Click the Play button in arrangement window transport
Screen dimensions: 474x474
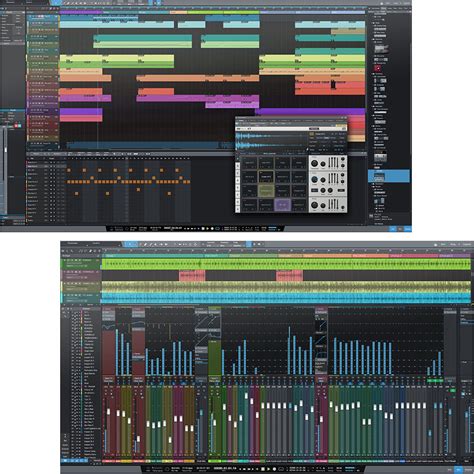point(207,229)
